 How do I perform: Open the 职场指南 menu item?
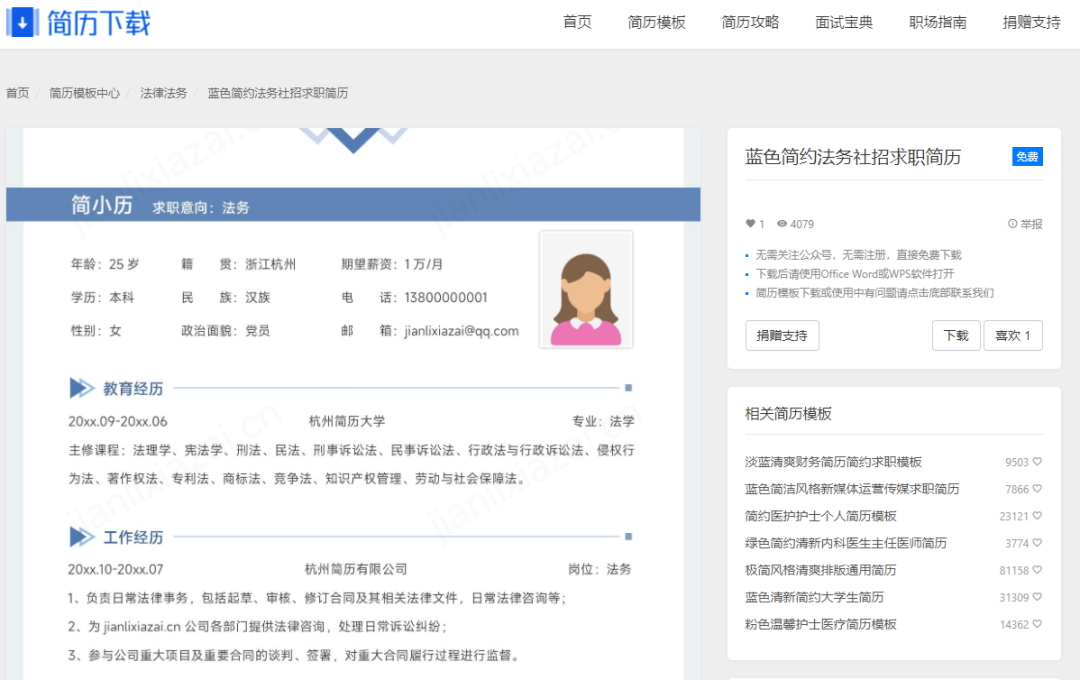tap(936, 21)
